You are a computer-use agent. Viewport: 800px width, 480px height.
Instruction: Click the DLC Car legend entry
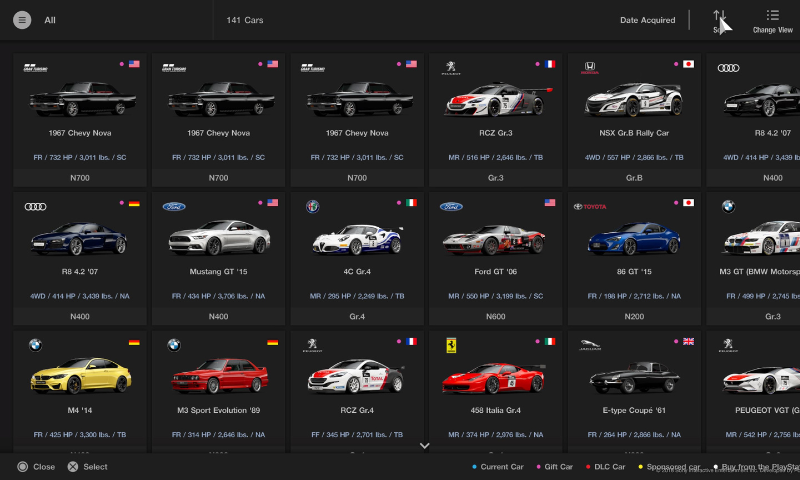tap(606, 467)
